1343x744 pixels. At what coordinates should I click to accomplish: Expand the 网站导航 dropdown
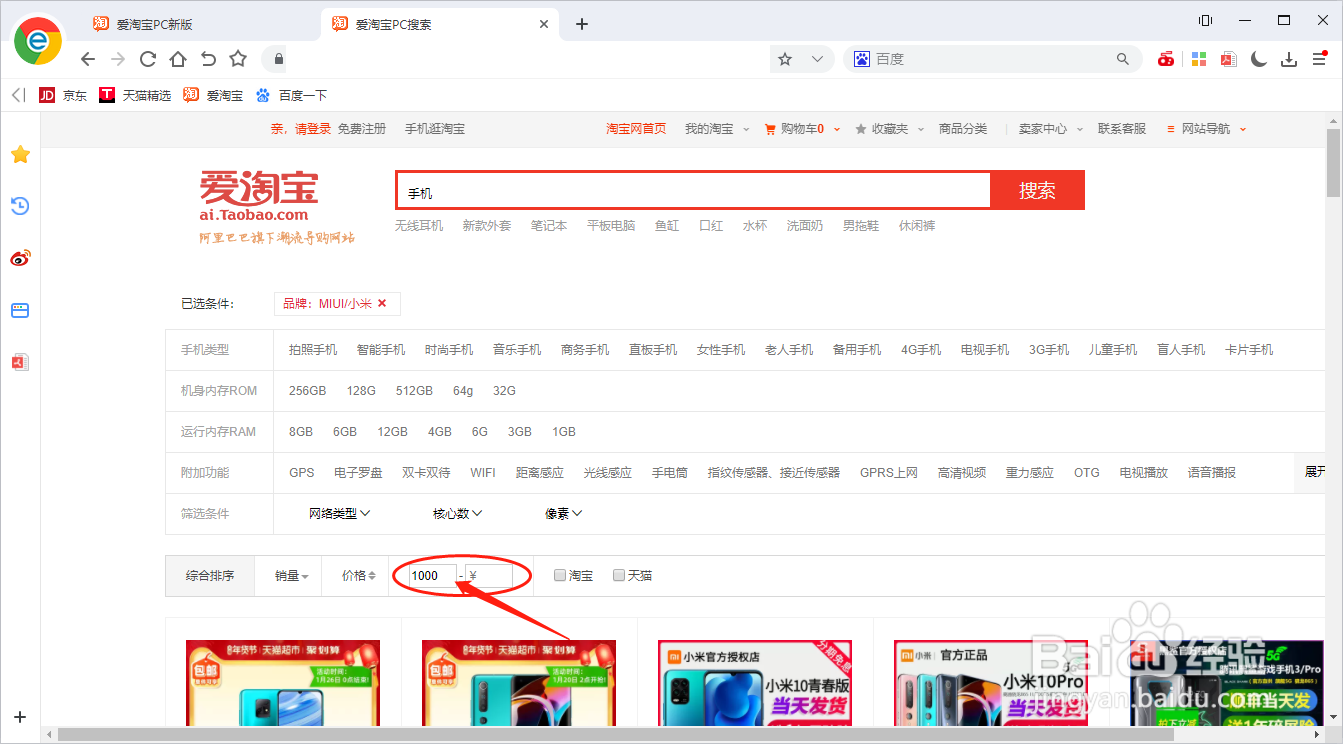pyautogui.click(x=1206, y=129)
